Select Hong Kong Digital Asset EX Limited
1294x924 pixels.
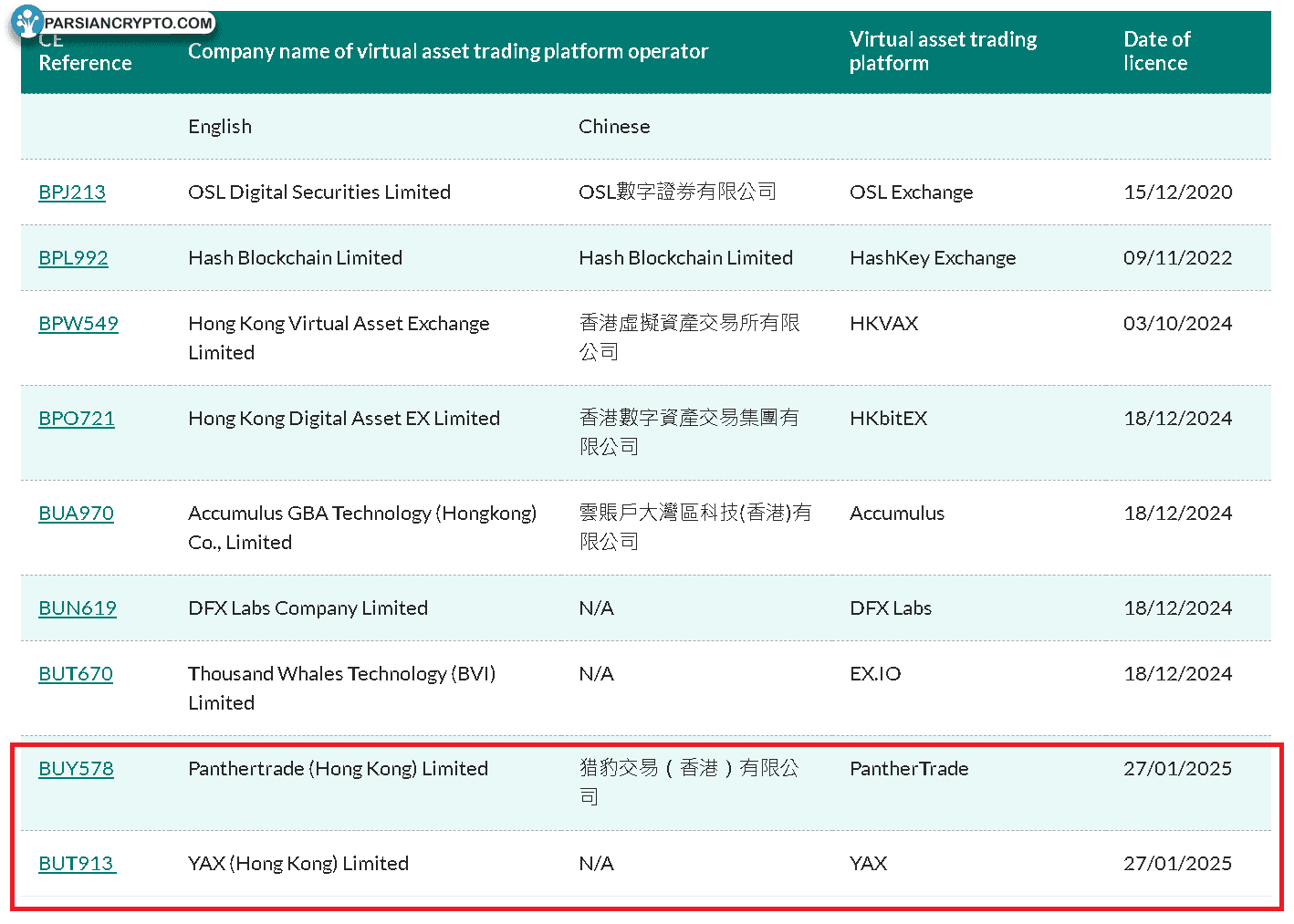click(x=344, y=419)
